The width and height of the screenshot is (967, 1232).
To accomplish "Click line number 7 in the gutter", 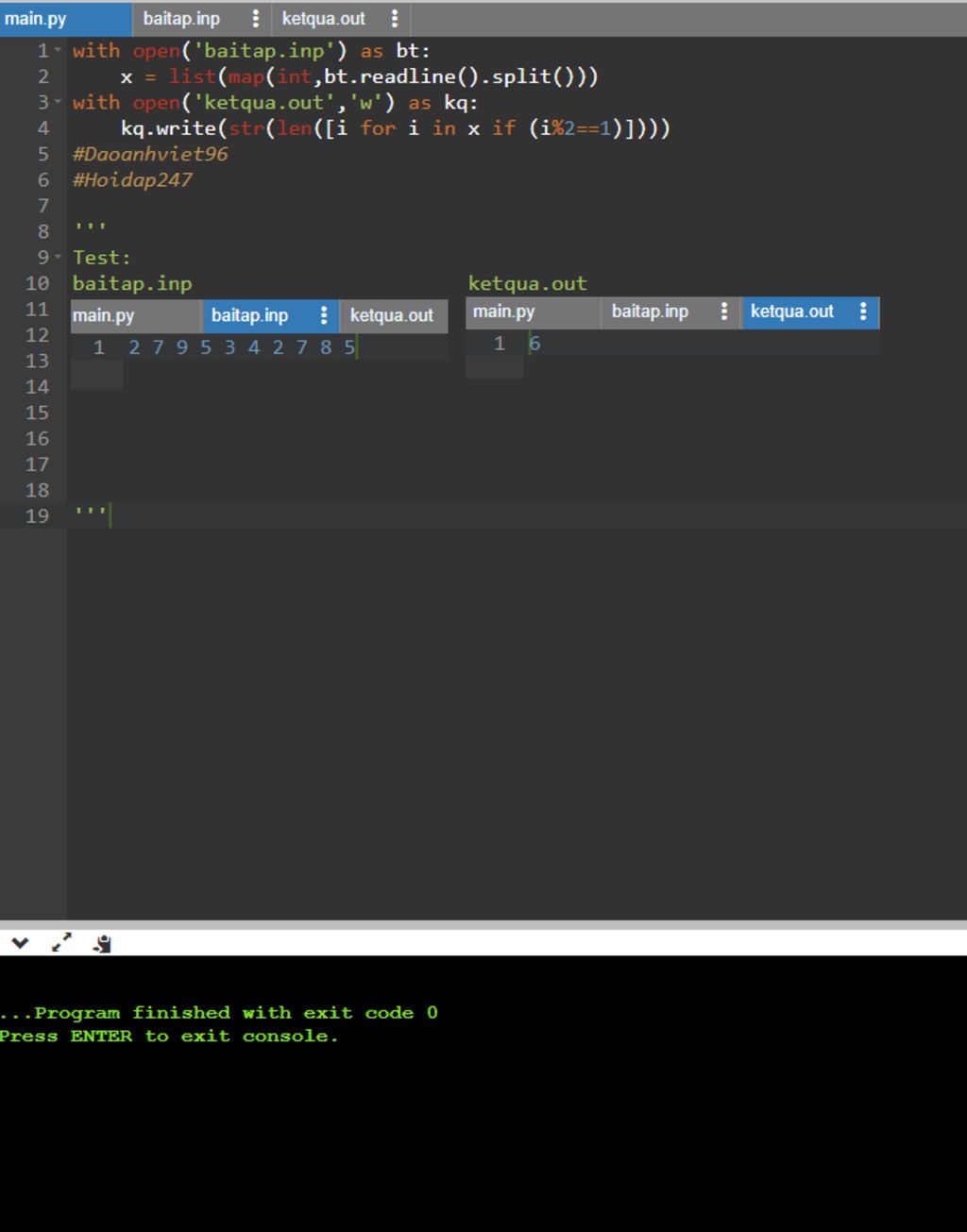I will point(42,206).
